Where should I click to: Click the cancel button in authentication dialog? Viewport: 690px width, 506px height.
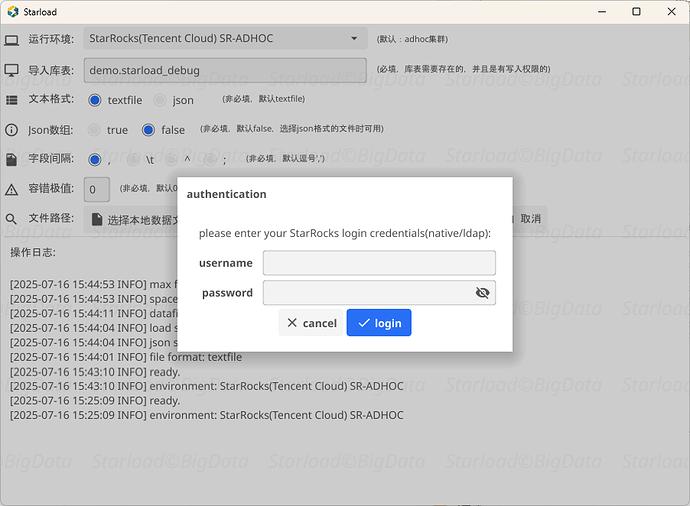click(311, 323)
